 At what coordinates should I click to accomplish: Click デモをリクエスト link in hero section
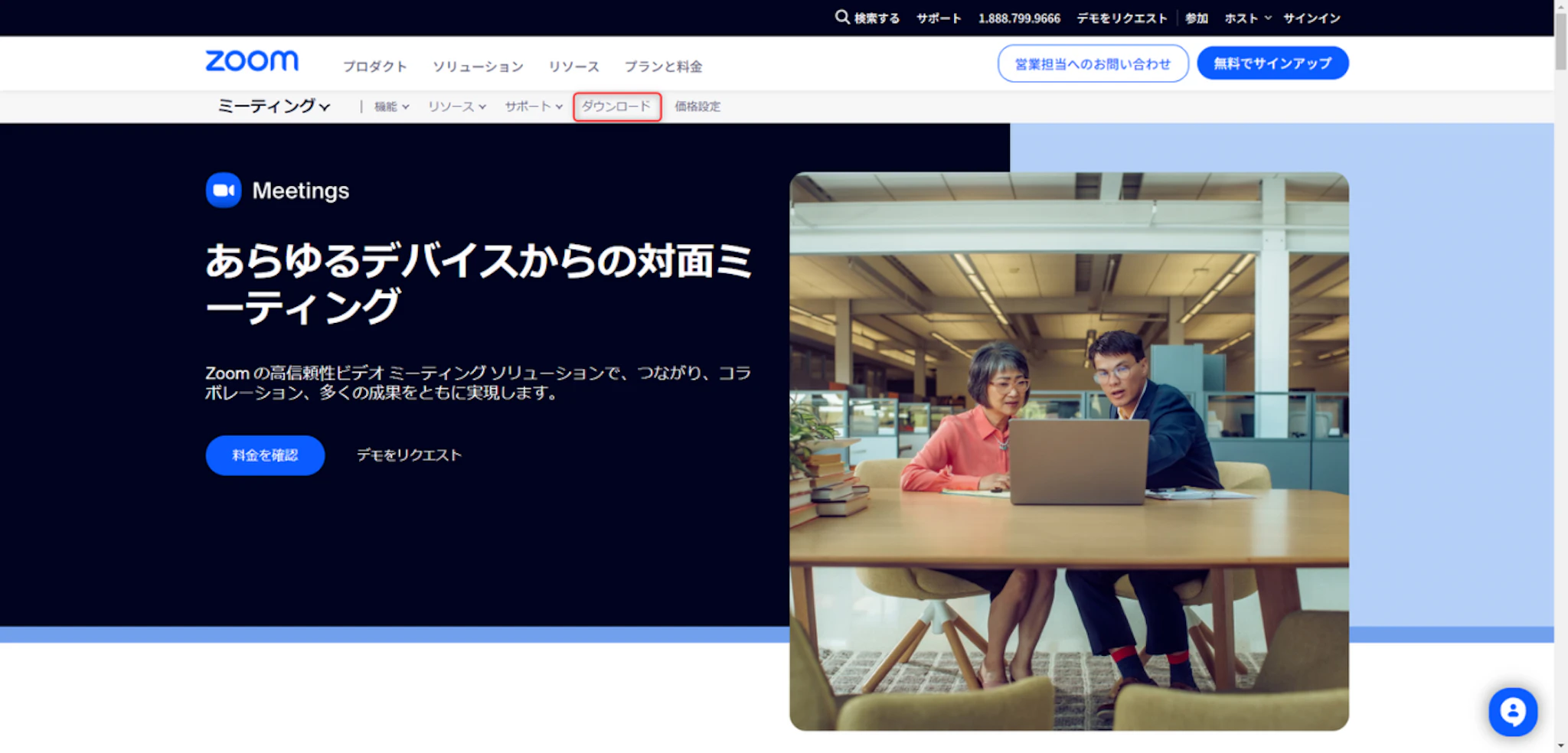[409, 455]
